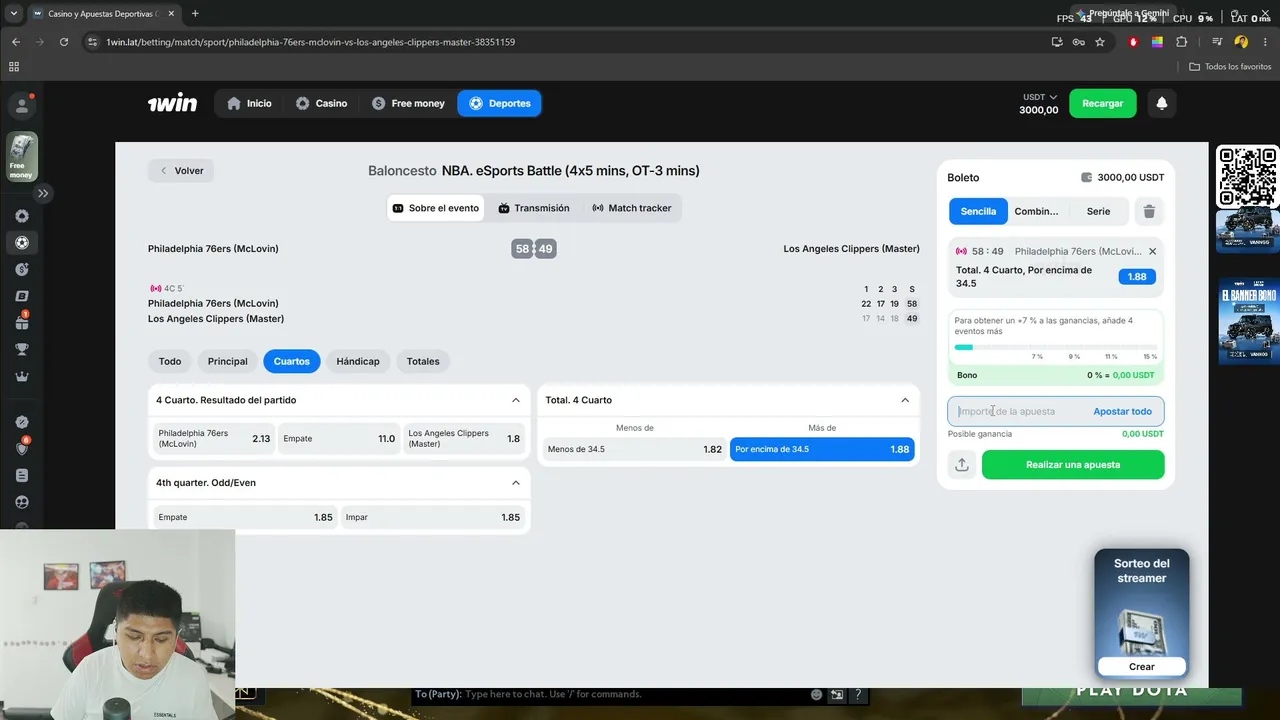This screenshot has height=720, width=1280.
Task: Select Sobre el evento tab
Action: (435, 208)
